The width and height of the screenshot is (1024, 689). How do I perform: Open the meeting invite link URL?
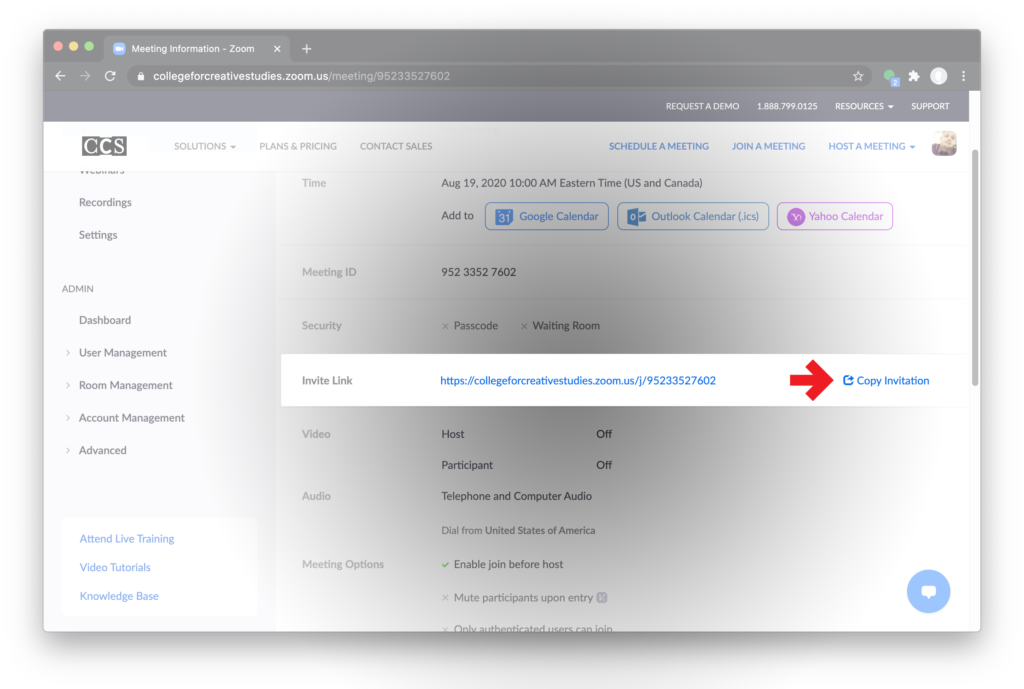pyautogui.click(x=578, y=380)
